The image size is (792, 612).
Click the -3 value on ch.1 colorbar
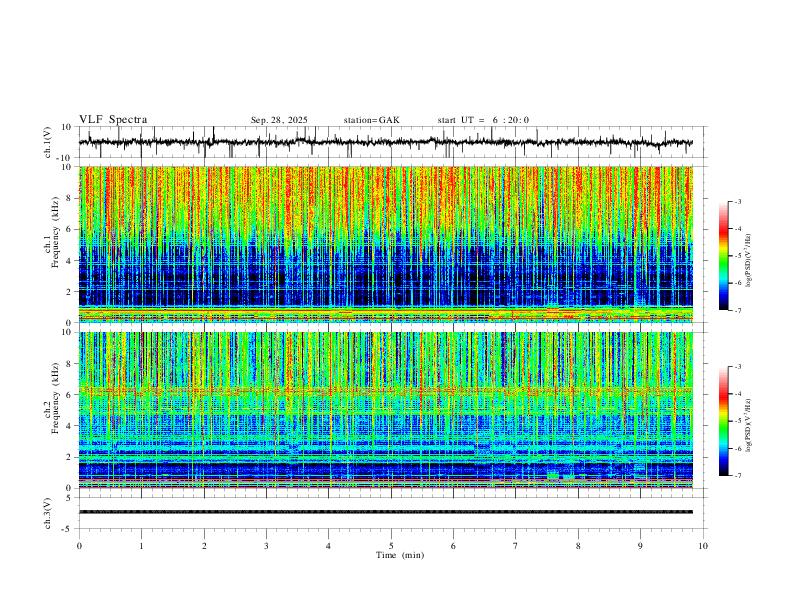point(738,201)
